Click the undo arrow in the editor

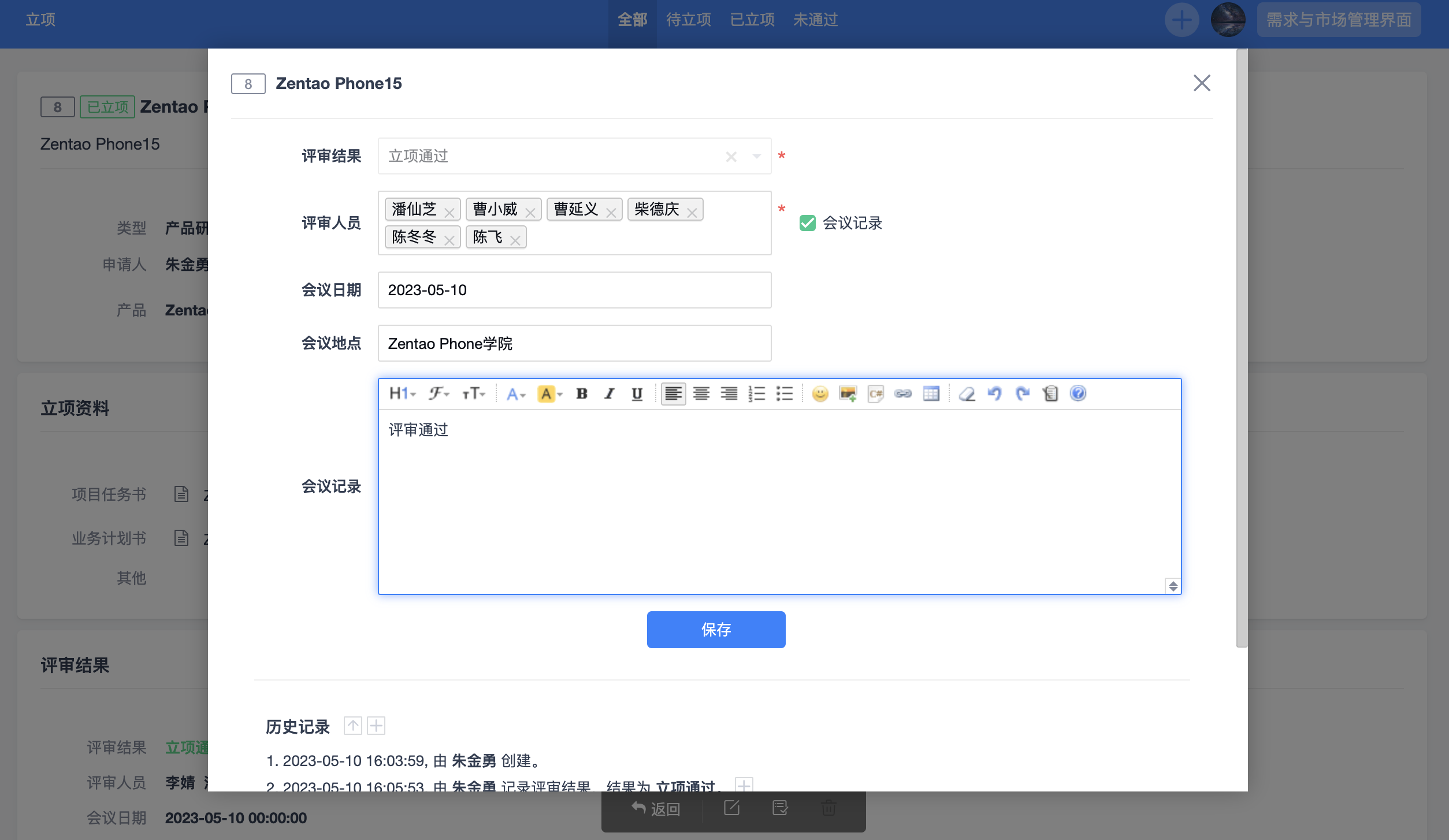click(994, 394)
